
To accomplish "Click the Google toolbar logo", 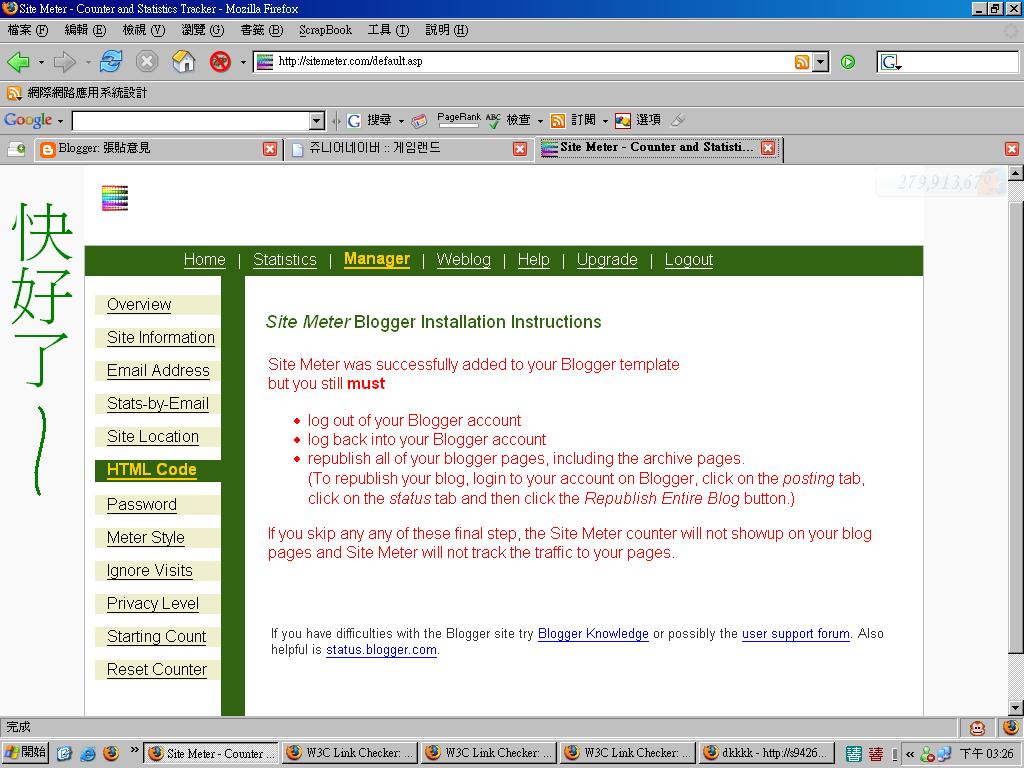I will pos(28,120).
